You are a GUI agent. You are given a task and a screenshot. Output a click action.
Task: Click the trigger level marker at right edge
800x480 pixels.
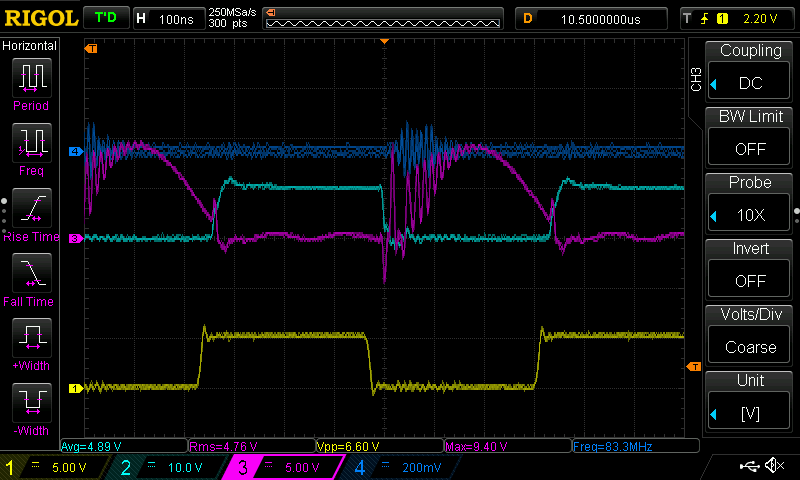pyautogui.click(x=694, y=366)
